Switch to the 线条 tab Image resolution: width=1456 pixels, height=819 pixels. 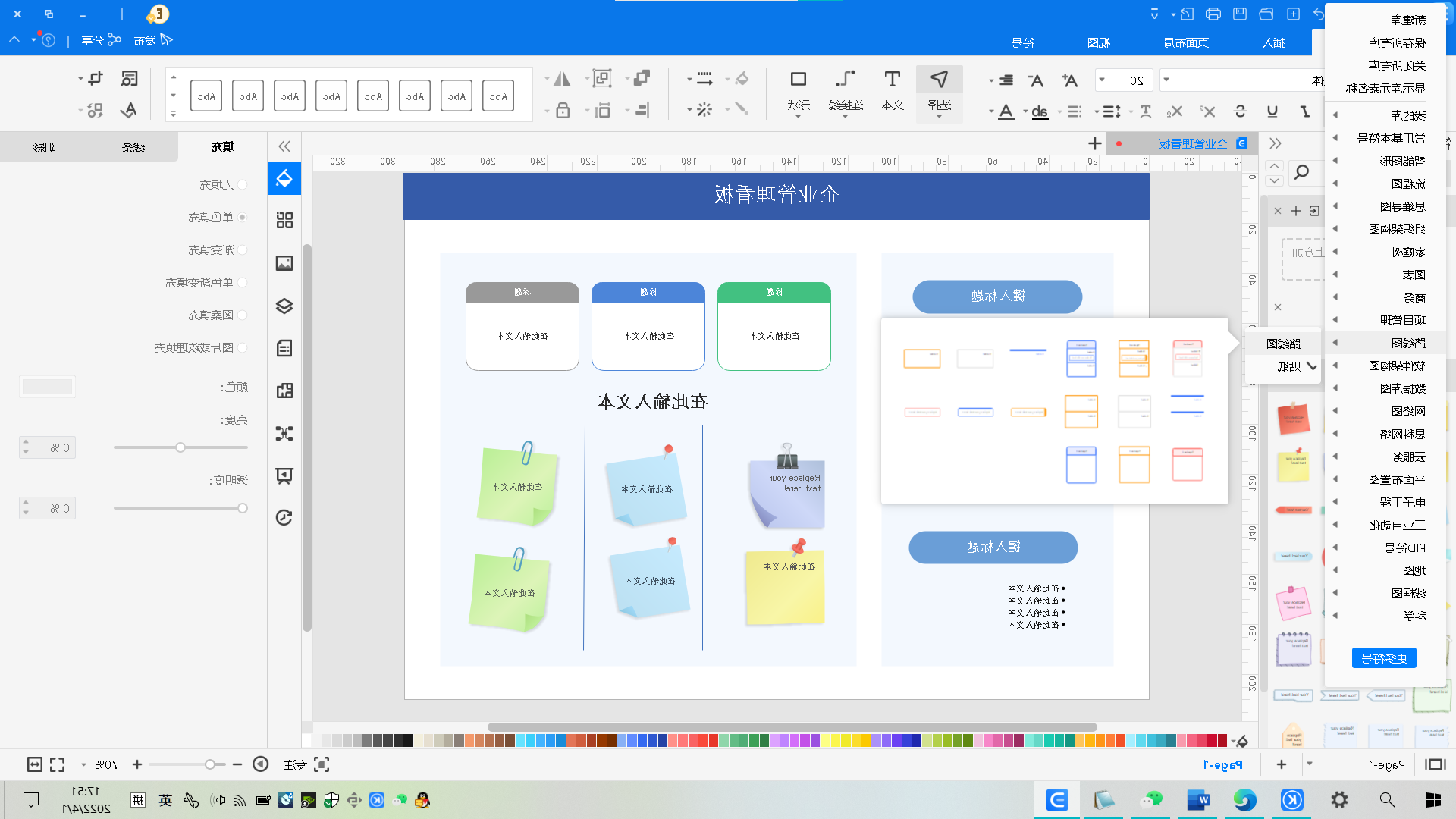(133, 147)
